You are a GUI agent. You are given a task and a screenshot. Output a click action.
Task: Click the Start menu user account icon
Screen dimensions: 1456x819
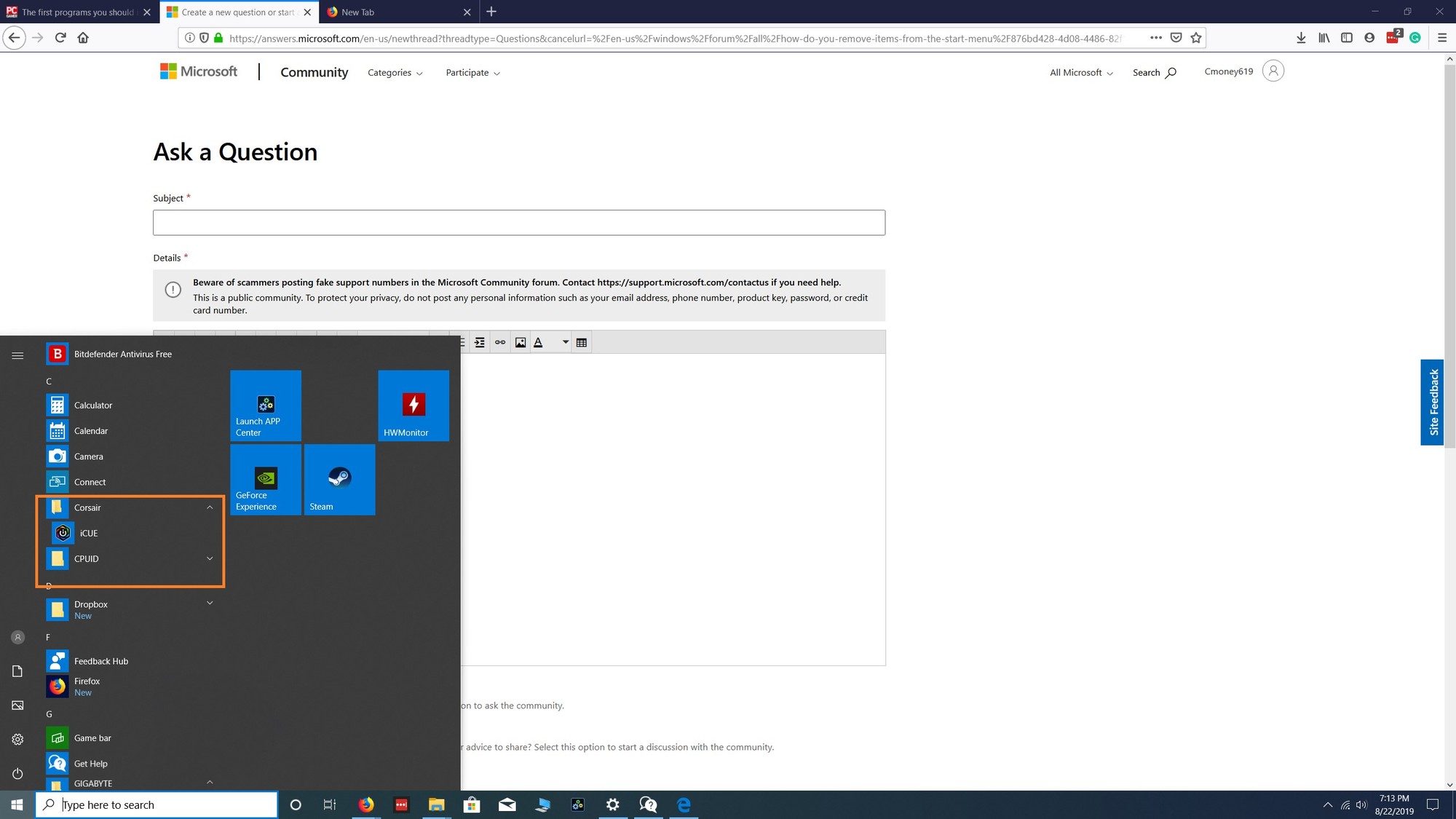[17, 637]
